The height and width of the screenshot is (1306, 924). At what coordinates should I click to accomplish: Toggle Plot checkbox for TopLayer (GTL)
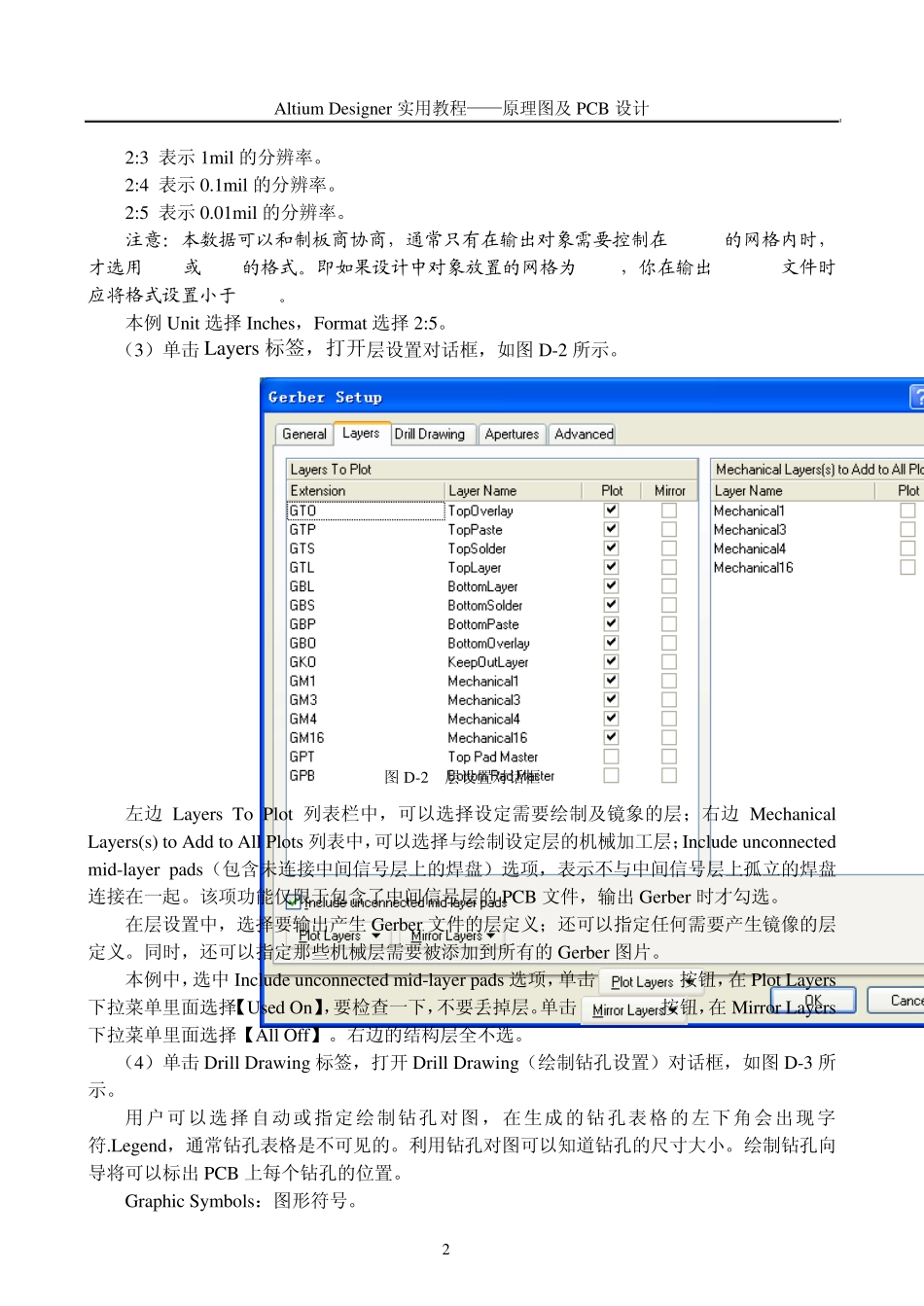pyautogui.click(x=611, y=567)
